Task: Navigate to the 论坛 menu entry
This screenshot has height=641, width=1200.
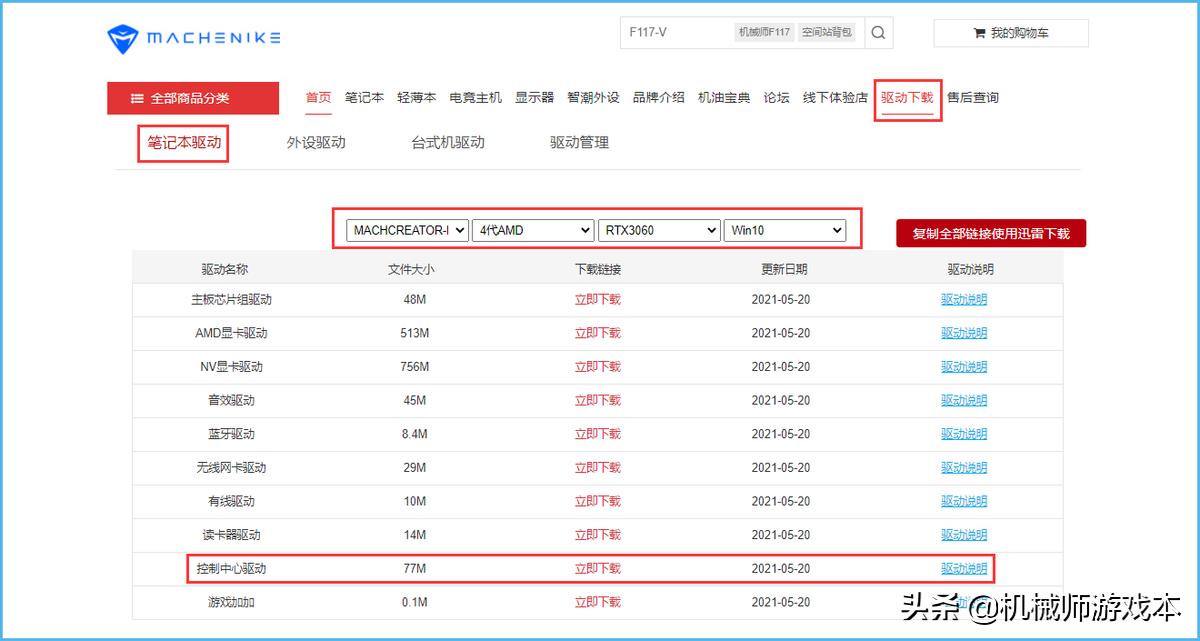Action: point(776,97)
